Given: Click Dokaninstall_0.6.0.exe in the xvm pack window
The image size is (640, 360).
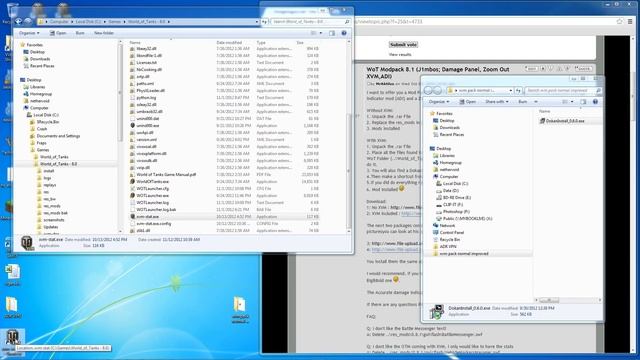Looking at the screenshot, I should pyautogui.click(x=565, y=121).
